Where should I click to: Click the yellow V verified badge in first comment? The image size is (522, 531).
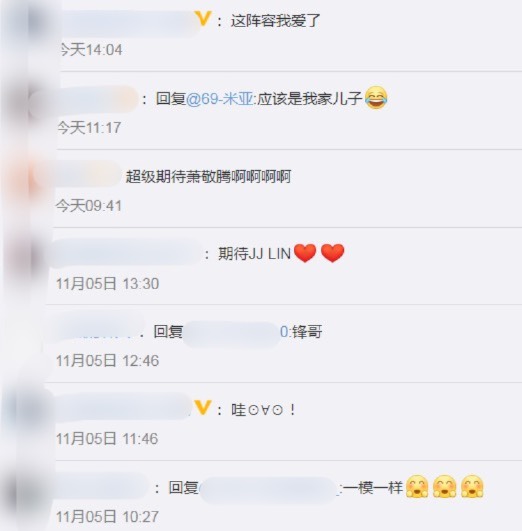click(x=203, y=19)
